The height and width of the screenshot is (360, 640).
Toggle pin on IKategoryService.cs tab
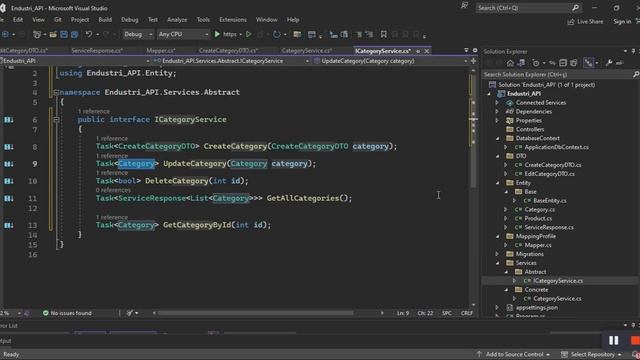click(418, 51)
